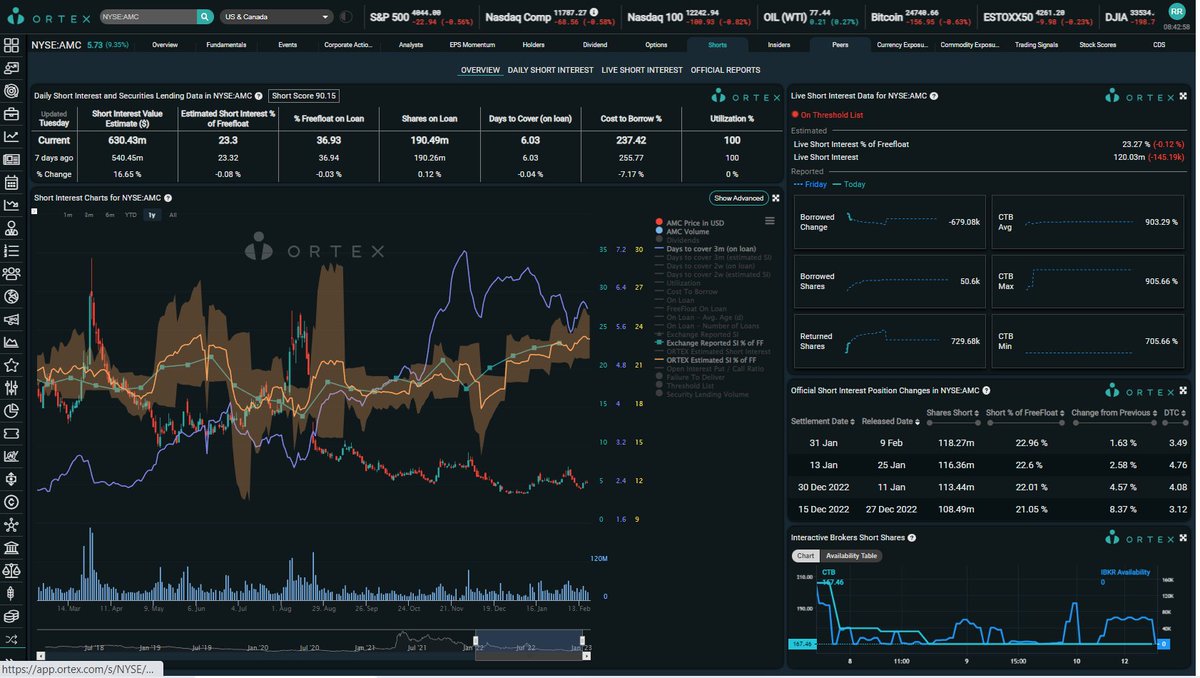
Task: Click the NYSE:AMC ticker search field
Action: point(148,17)
